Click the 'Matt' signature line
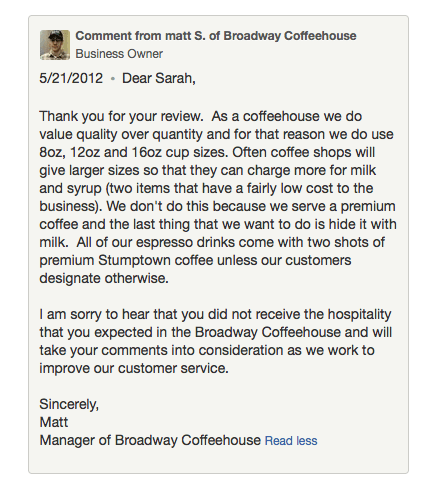Image resolution: width=431 pixels, height=490 pixels. [54, 422]
